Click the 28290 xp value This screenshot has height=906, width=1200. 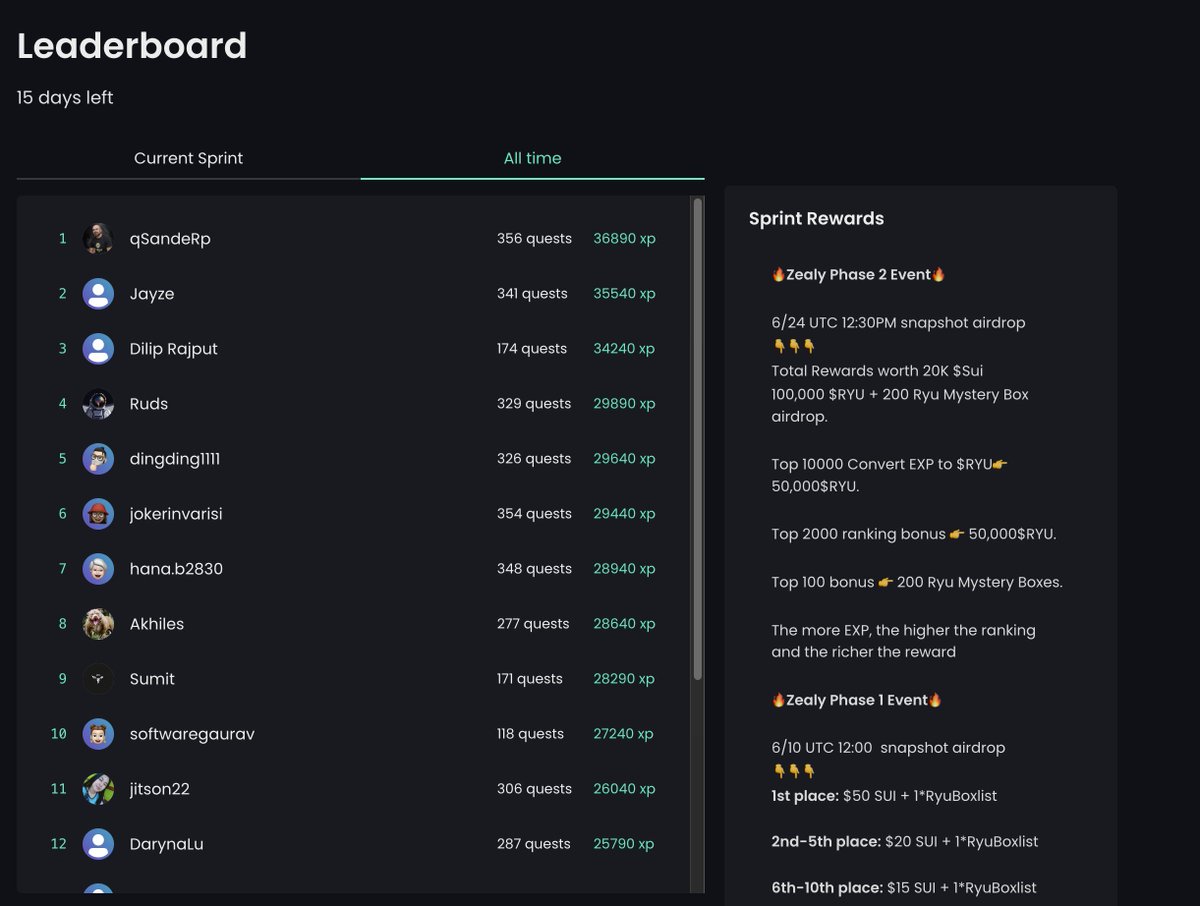(x=624, y=679)
